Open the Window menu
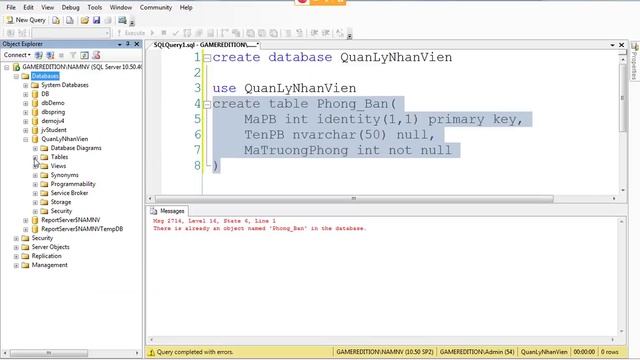Screen dimensions: 640x360 click(121, 7)
